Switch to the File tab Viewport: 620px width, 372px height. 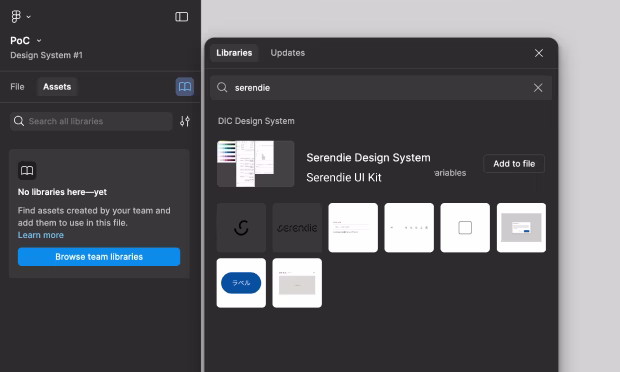coord(17,87)
